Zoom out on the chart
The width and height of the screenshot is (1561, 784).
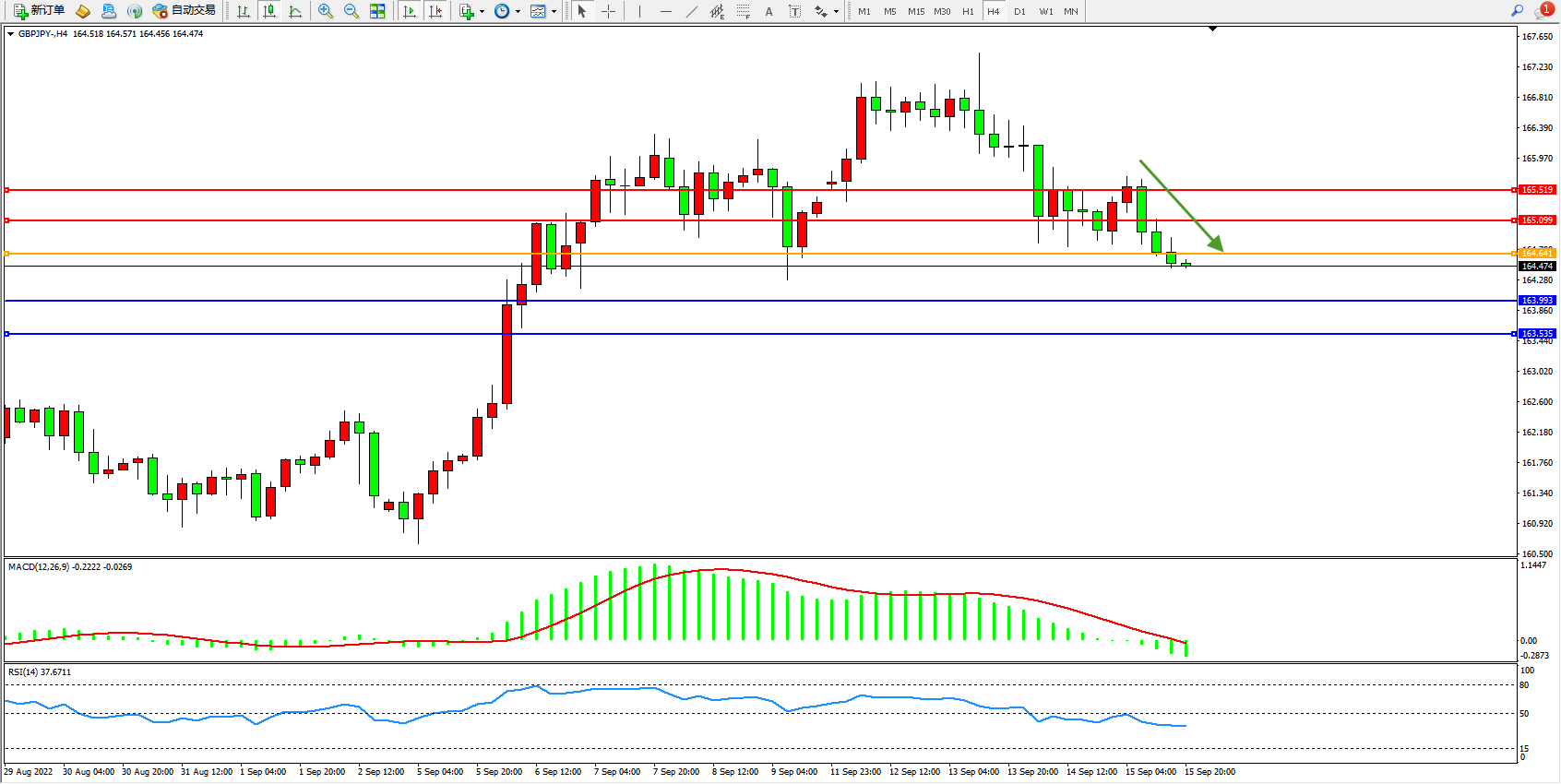(x=352, y=11)
